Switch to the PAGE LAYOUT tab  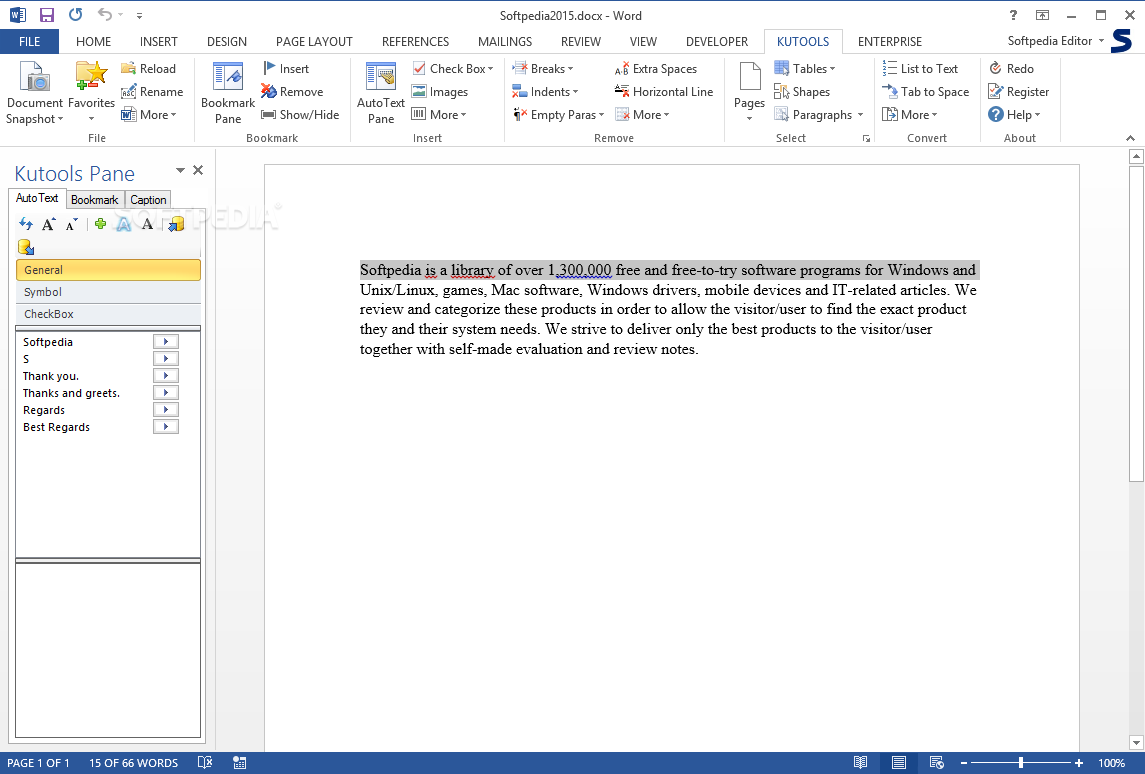[x=314, y=42]
